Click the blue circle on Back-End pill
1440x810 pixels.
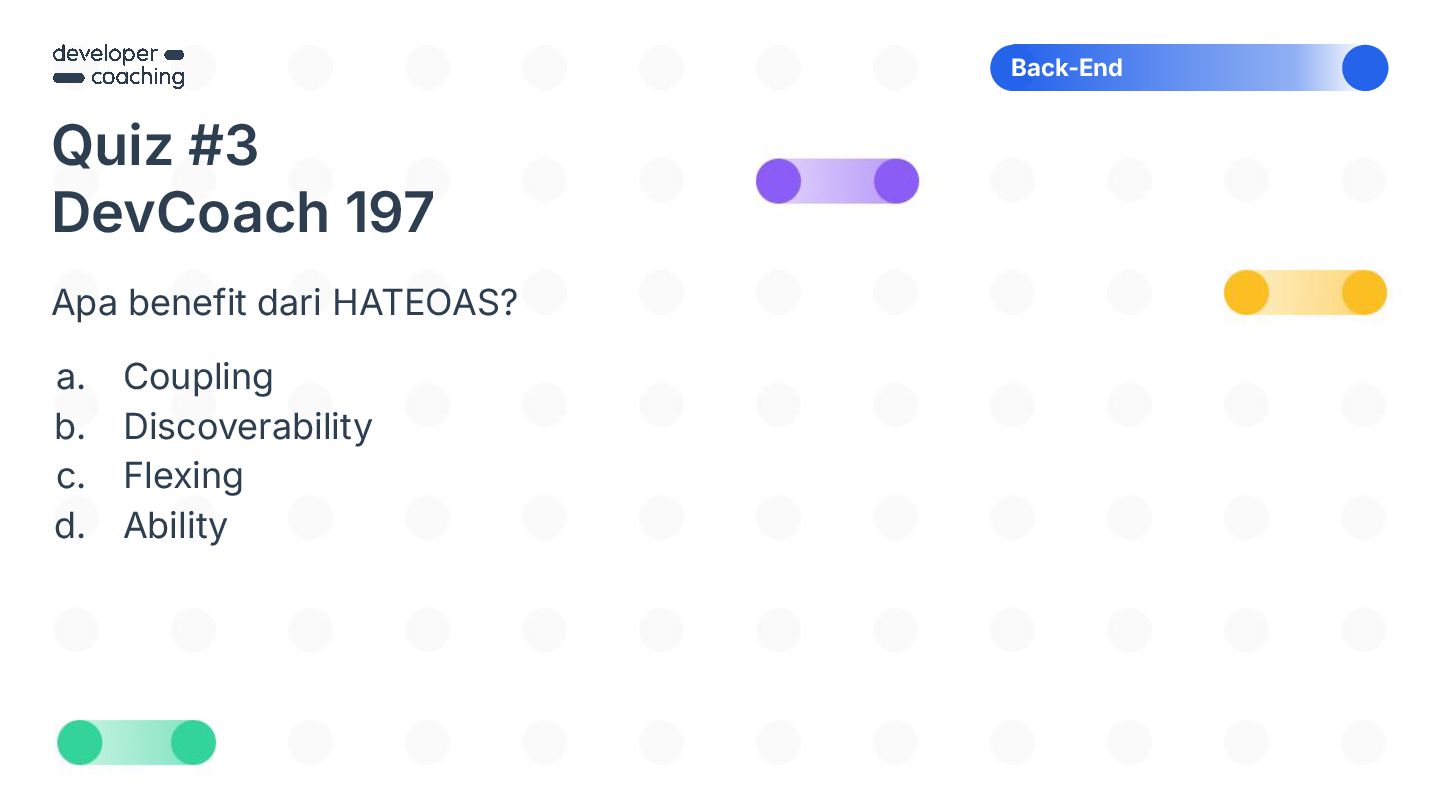pyautogui.click(x=1364, y=68)
